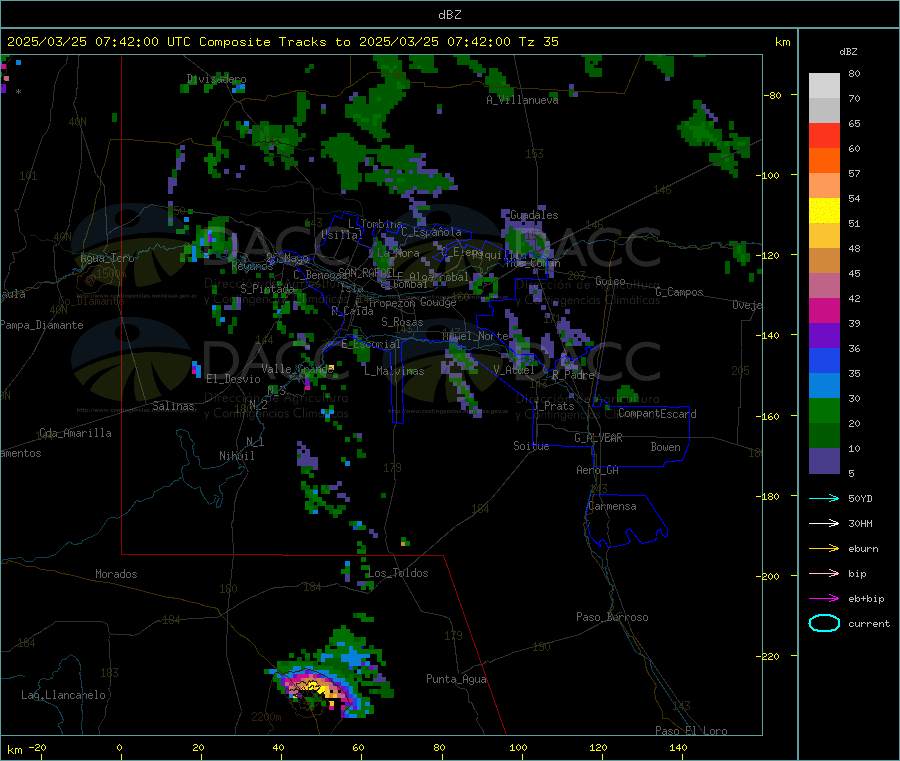Click the cyan 'current' ellipse legend symbol
Image resolution: width=900 pixels, height=761 pixels.
pos(824,623)
